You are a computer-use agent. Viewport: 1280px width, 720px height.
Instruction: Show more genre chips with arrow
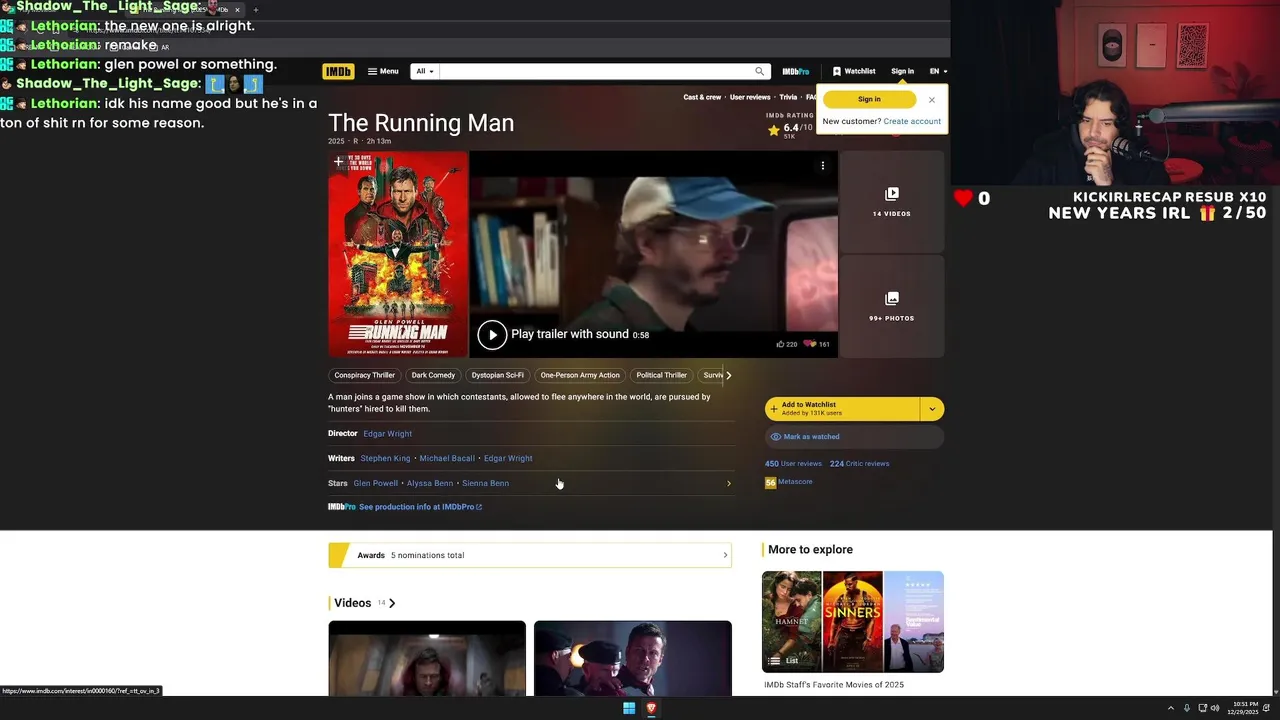pos(728,375)
